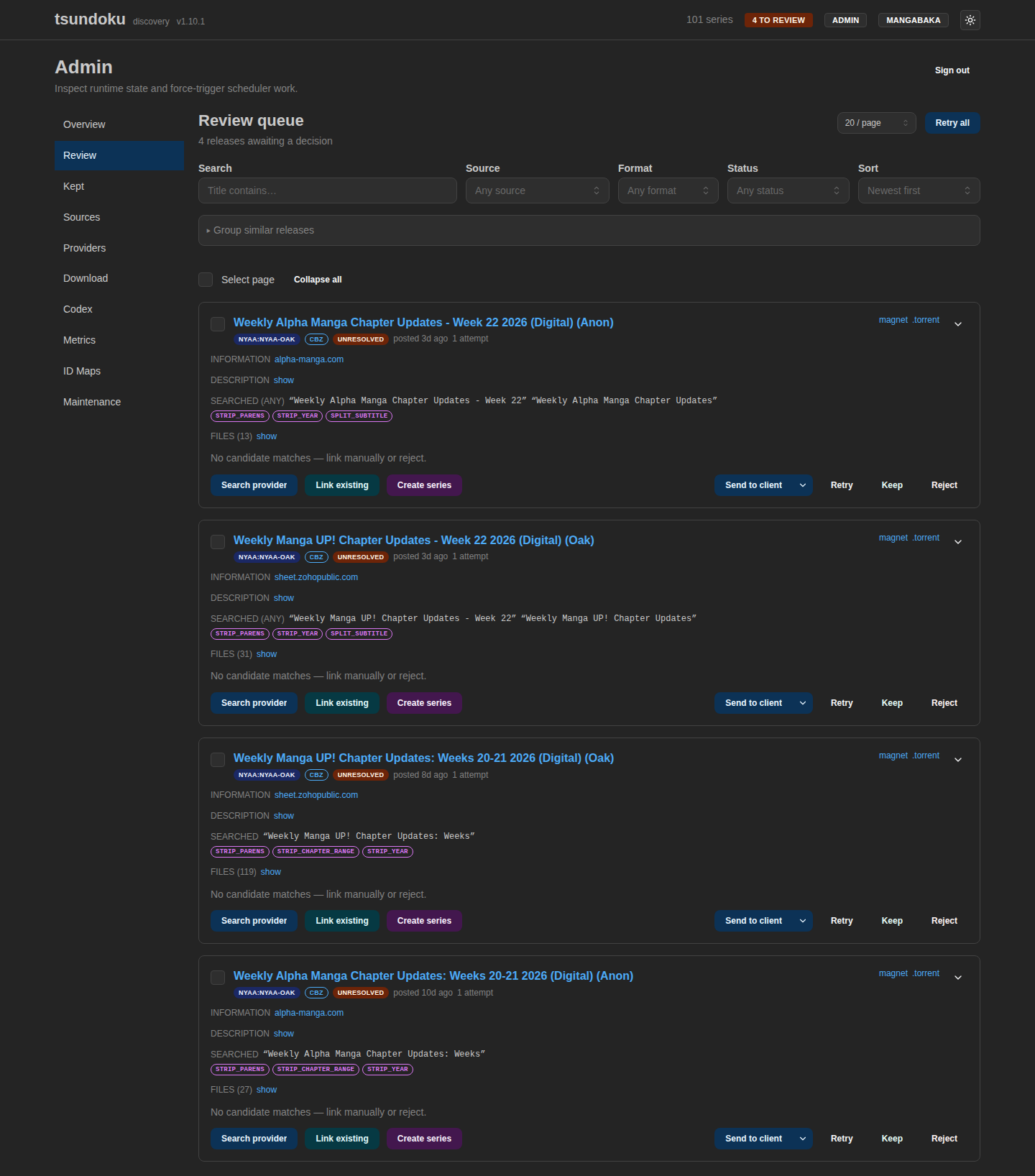
Task: Open the Any format filter dropdown
Action: pos(668,190)
